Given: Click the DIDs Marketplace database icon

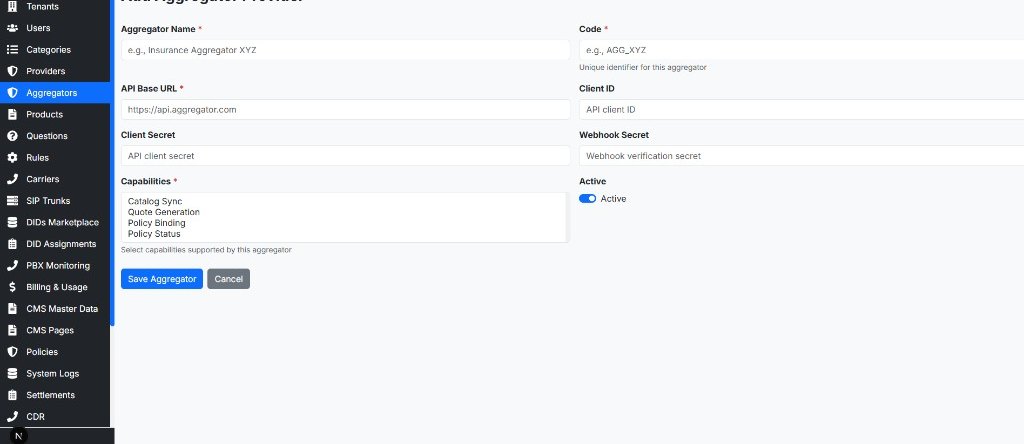Looking at the screenshot, I should 12,222.
